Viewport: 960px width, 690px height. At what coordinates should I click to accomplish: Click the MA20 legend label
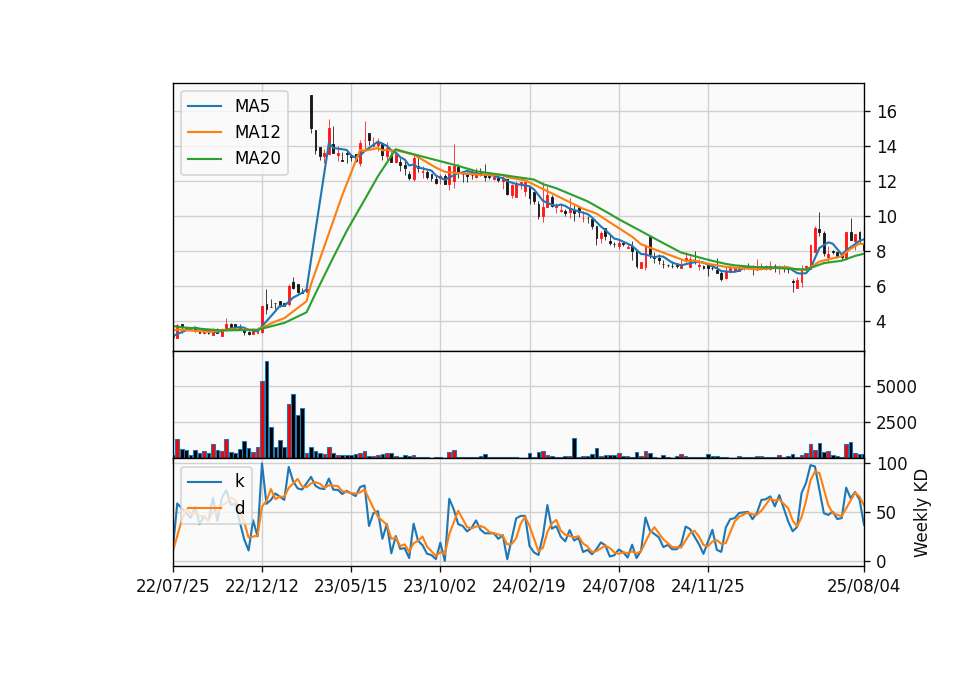click(x=257, y=158)
